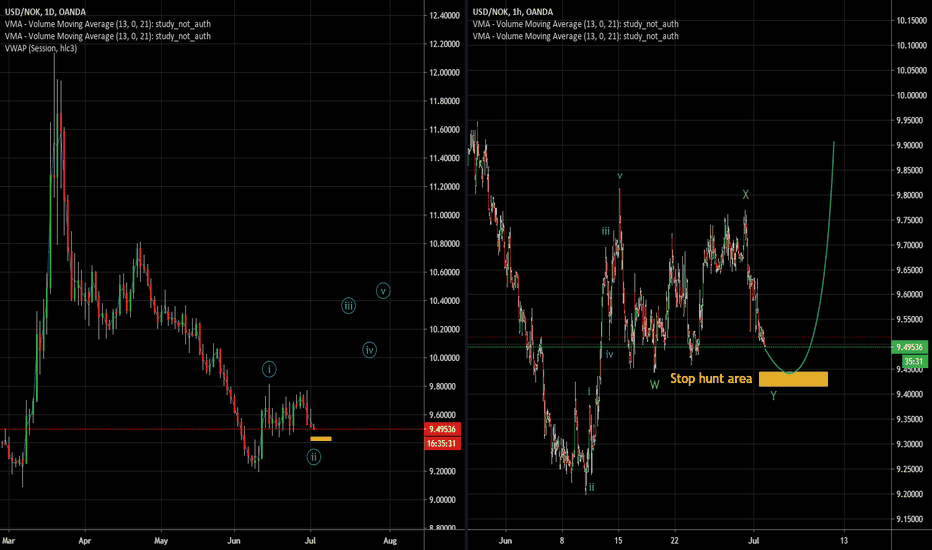Click 12.40000 on the daily price axis
This screenshot has width=932, height=550.
pos(445,15)
